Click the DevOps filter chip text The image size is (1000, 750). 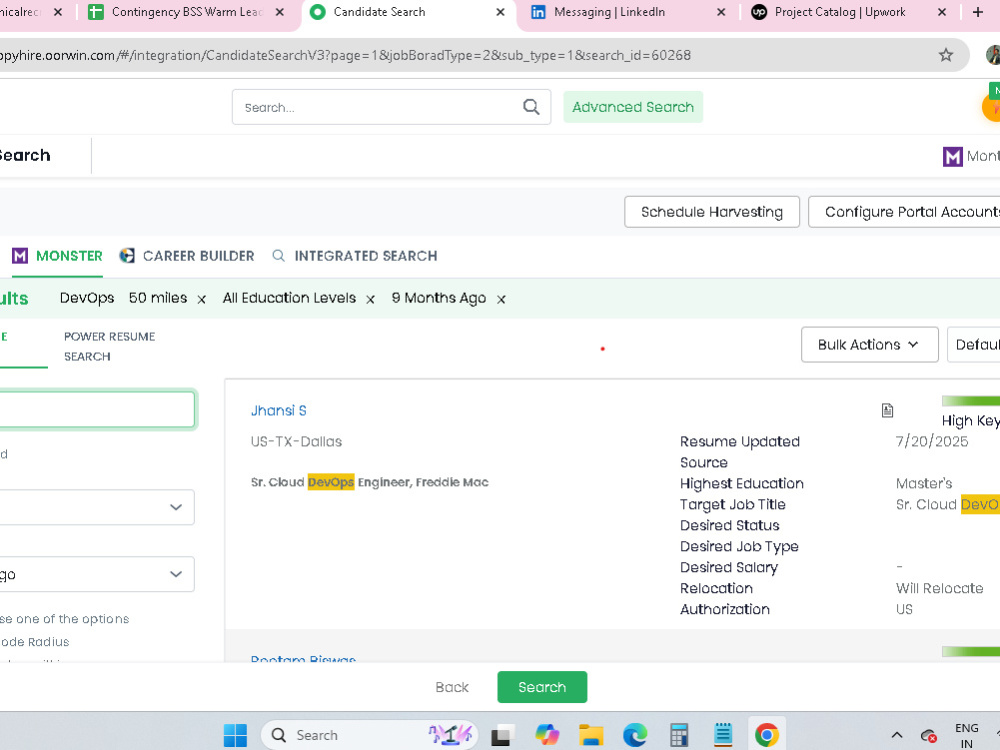click(x=87, y=298)
